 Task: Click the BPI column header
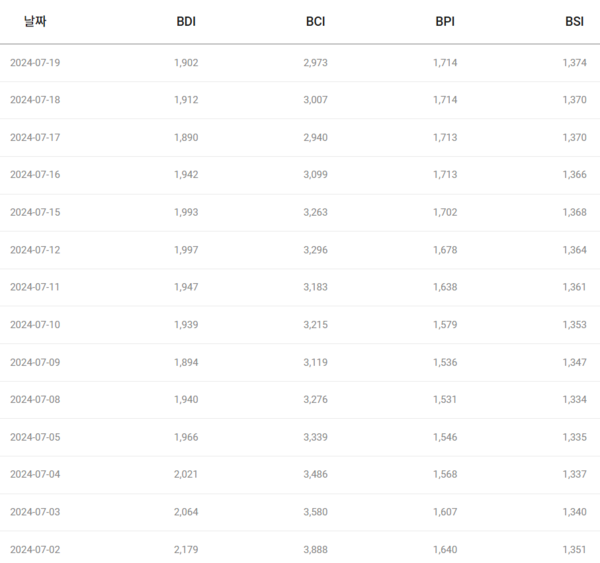tap(445, 22)
